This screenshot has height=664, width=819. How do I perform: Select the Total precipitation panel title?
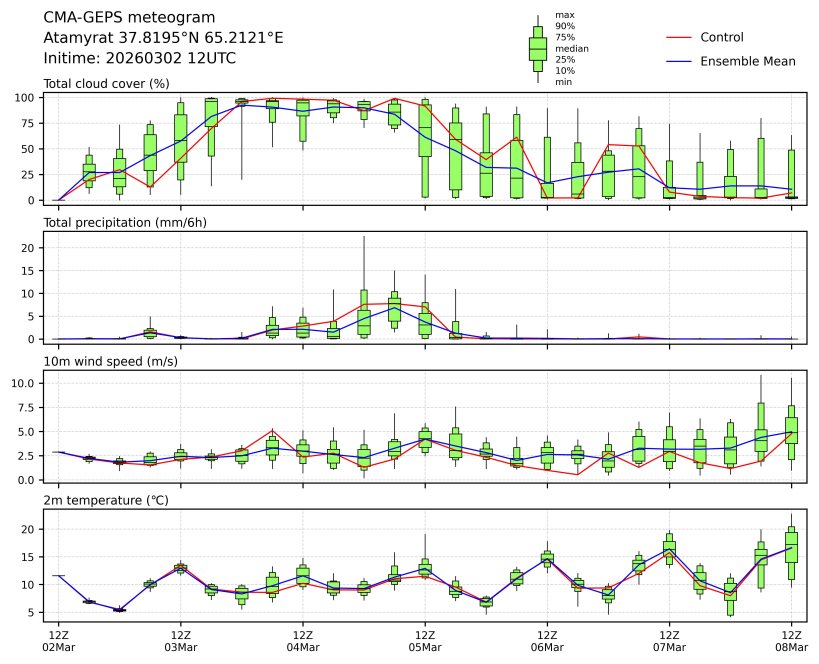tap(125, 222)
